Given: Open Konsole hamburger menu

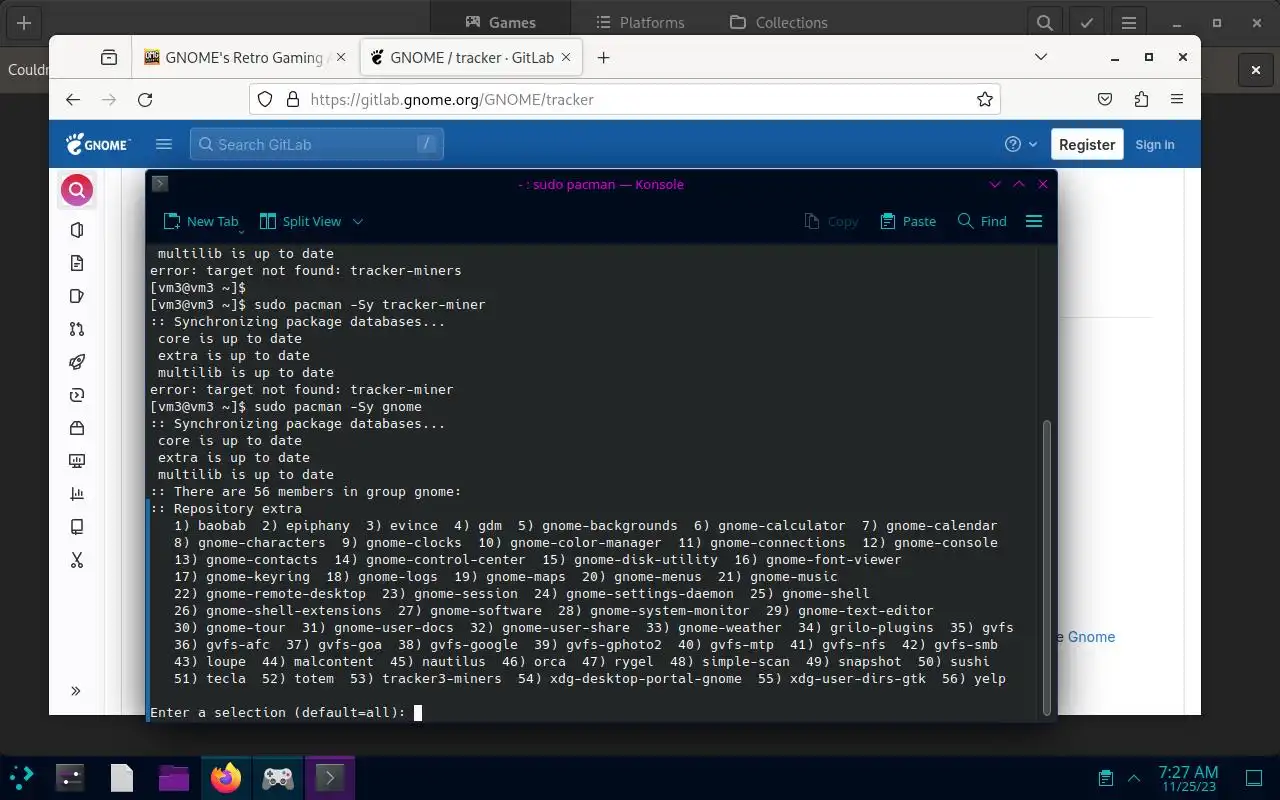Looking at the screenshot, I should 1034,221.
